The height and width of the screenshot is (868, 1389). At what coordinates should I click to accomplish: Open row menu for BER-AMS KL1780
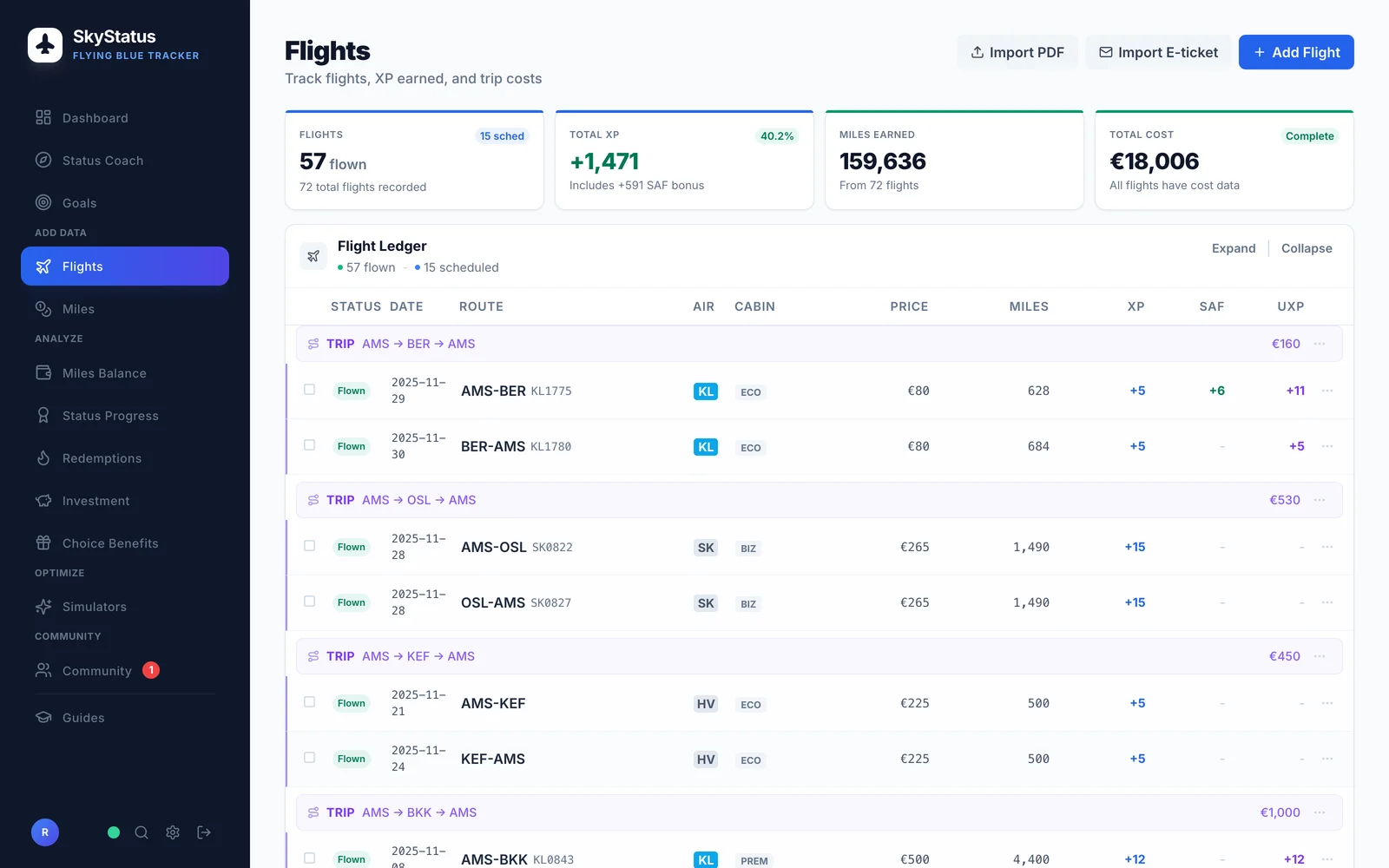[1327, 446]
